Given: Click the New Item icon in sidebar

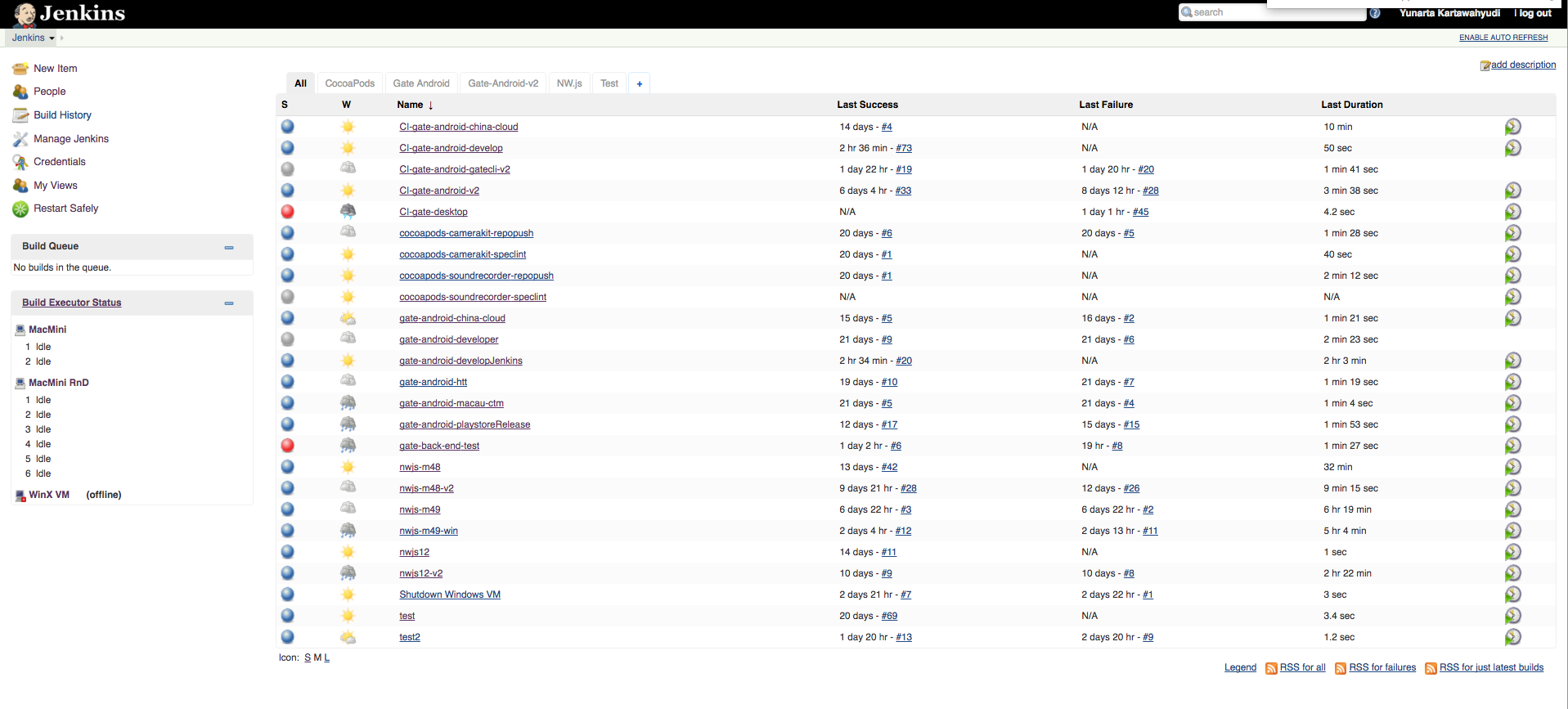Looking at the screenshot, I should point(20,69).
